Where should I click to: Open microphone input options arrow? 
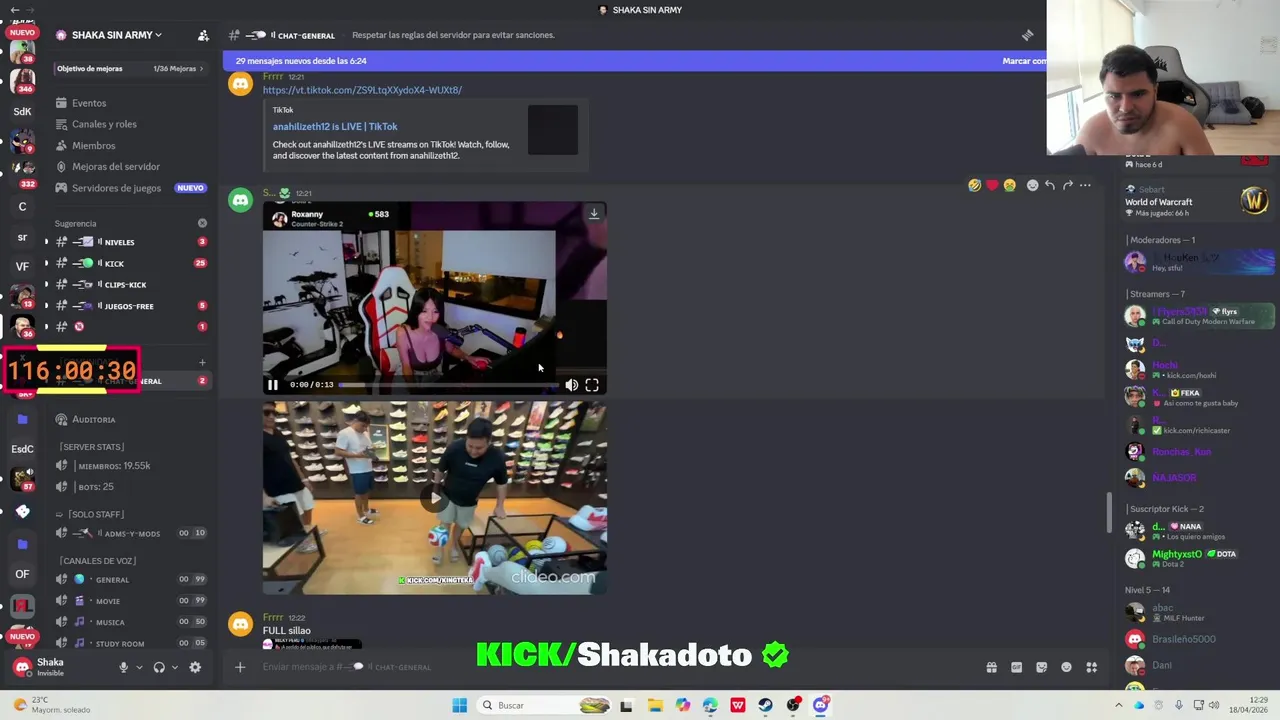click(x=139, y=668)
